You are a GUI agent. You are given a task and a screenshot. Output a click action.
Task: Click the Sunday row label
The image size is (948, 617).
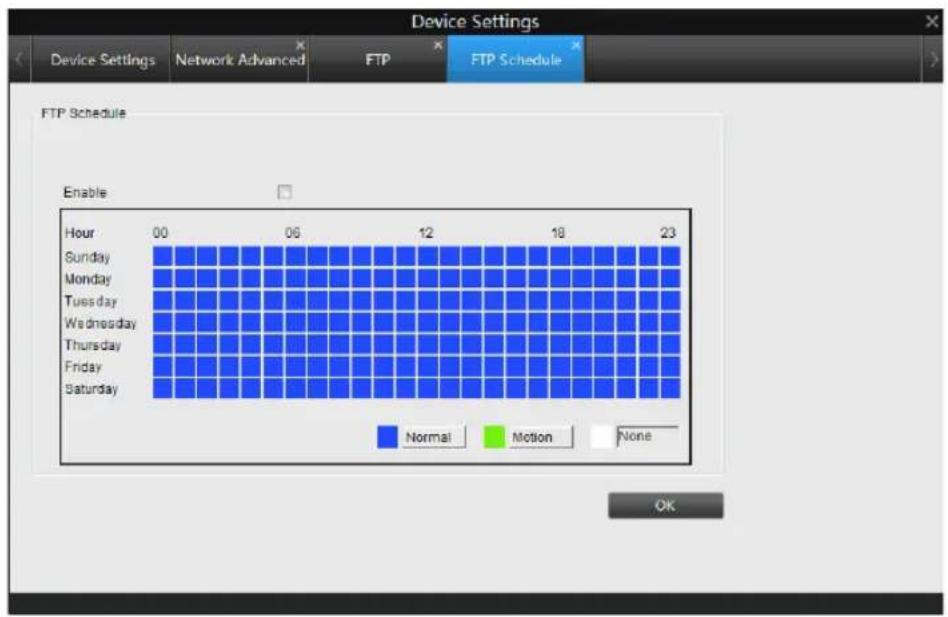(87, 257)
